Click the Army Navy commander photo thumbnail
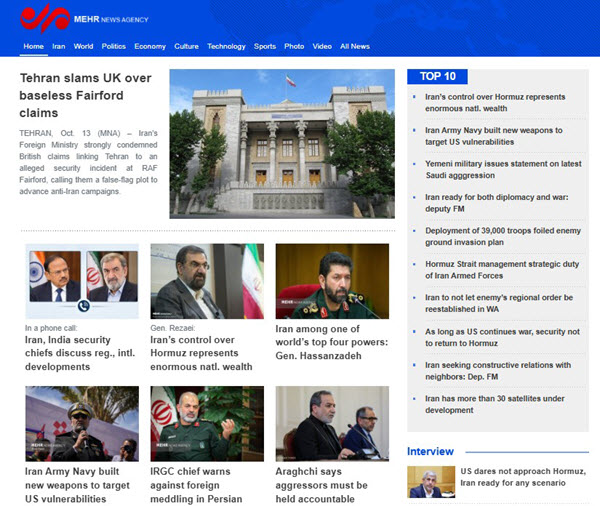Image resolution: width=600 pixels, height=506 pixels. pos(82,424)
